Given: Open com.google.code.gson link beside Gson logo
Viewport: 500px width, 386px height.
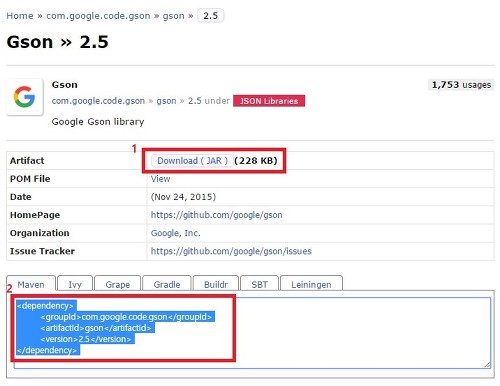Looking at the screenshot, I should click(98, 101).
